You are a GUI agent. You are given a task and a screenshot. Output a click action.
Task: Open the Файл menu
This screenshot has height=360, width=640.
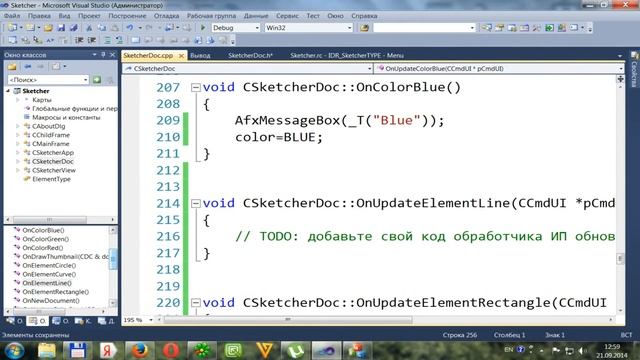point(12,16)
